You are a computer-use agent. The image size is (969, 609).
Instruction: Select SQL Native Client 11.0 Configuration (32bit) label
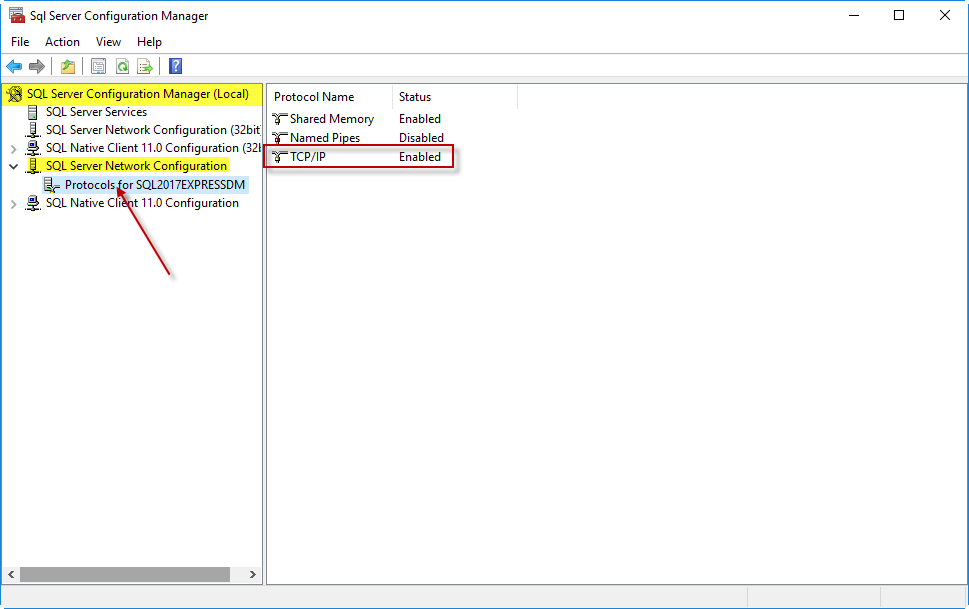[153, 148]
